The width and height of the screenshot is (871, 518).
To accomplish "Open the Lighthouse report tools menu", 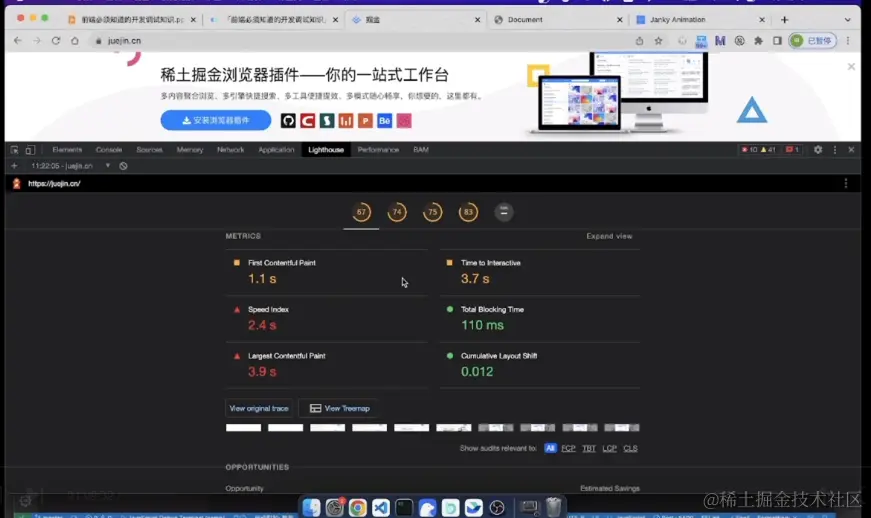I will point(845,184).
